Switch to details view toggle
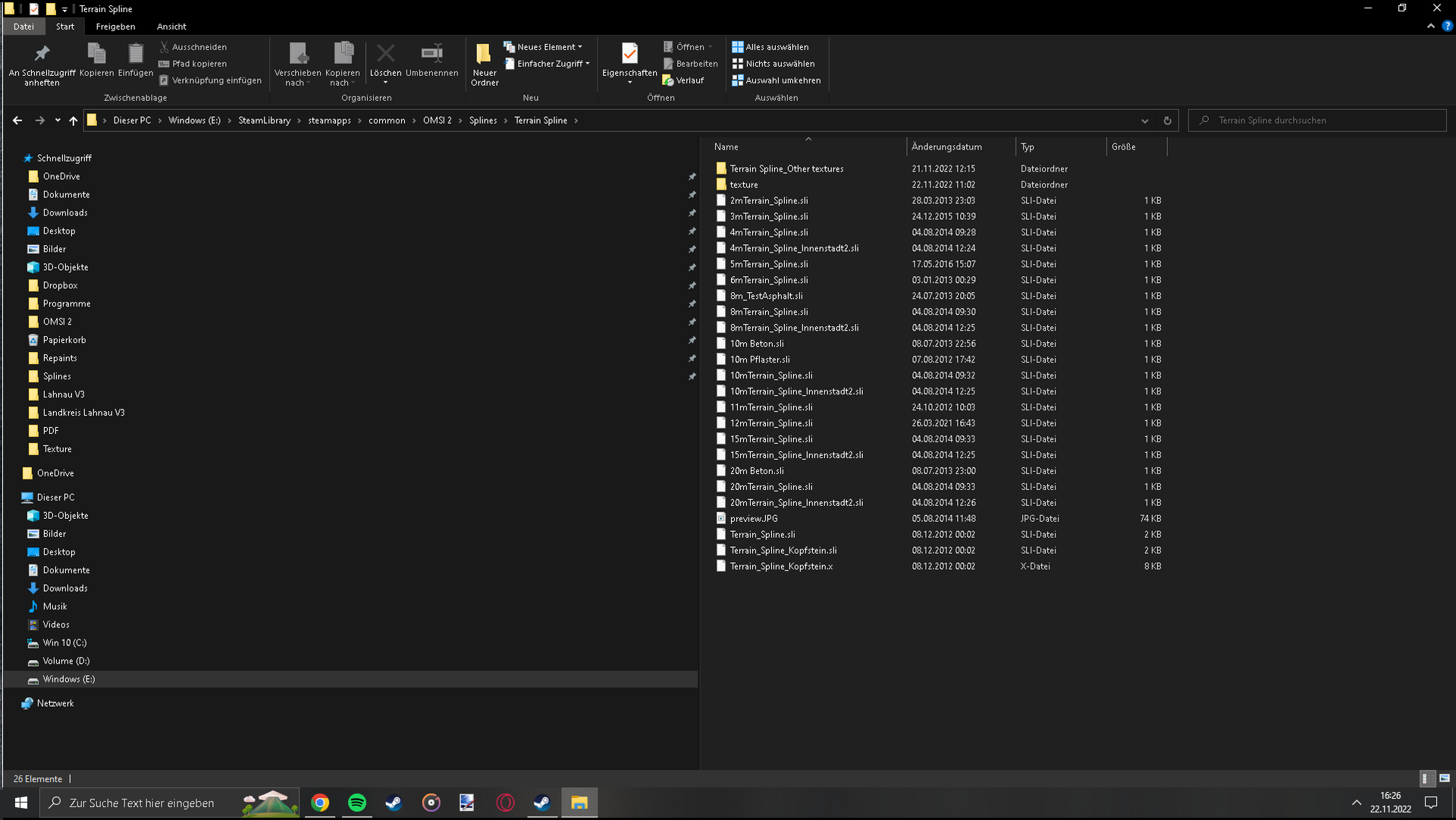The width and height of the screenshot is (1456, 820). 1426,778
